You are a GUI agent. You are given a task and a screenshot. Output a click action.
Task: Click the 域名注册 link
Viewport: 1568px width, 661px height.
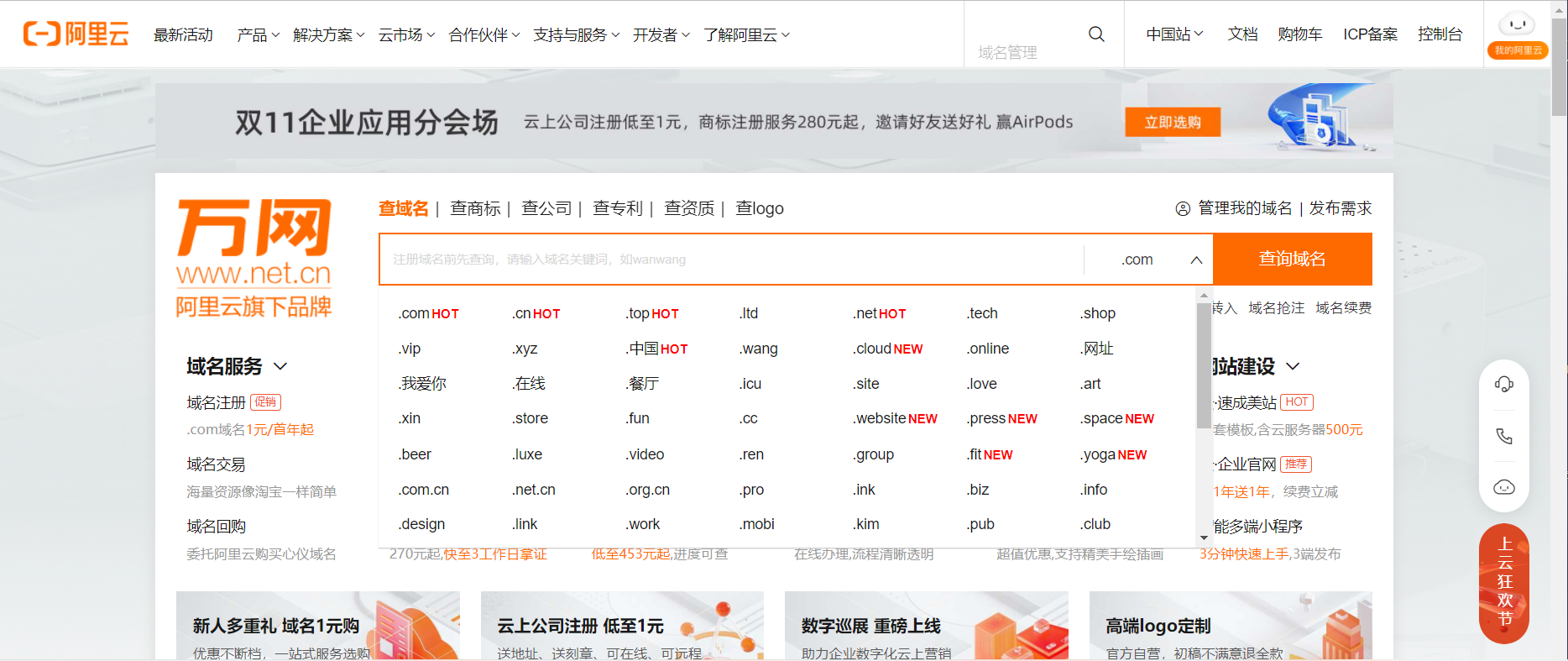216,402
